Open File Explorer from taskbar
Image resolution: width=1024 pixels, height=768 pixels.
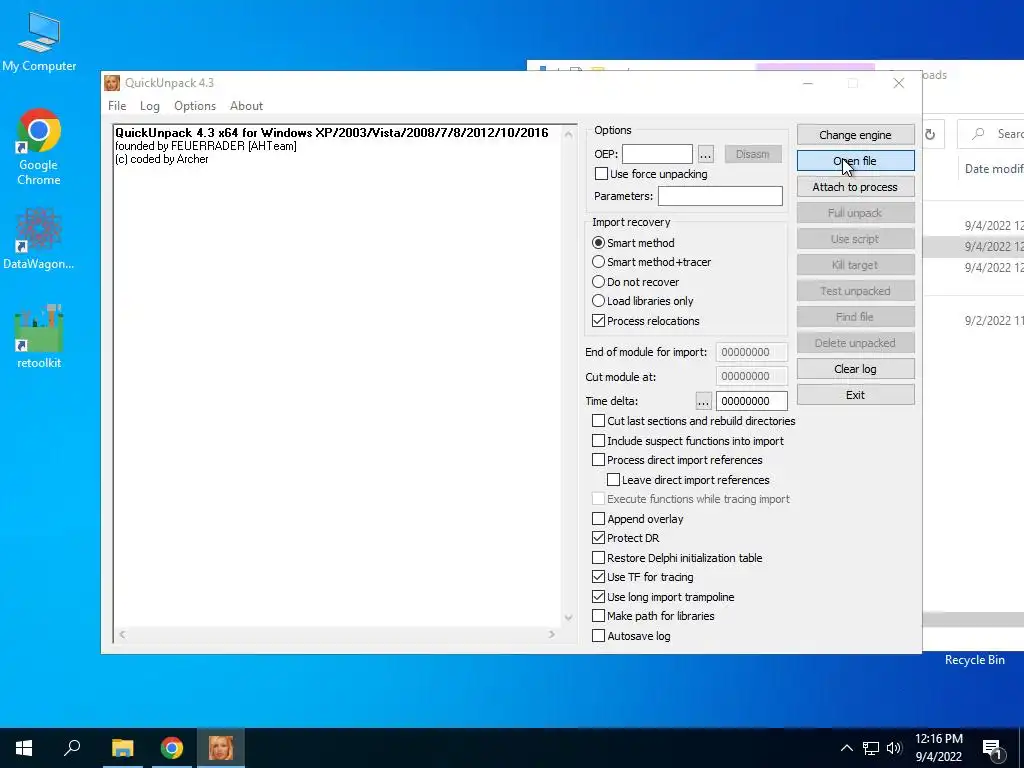122,748
